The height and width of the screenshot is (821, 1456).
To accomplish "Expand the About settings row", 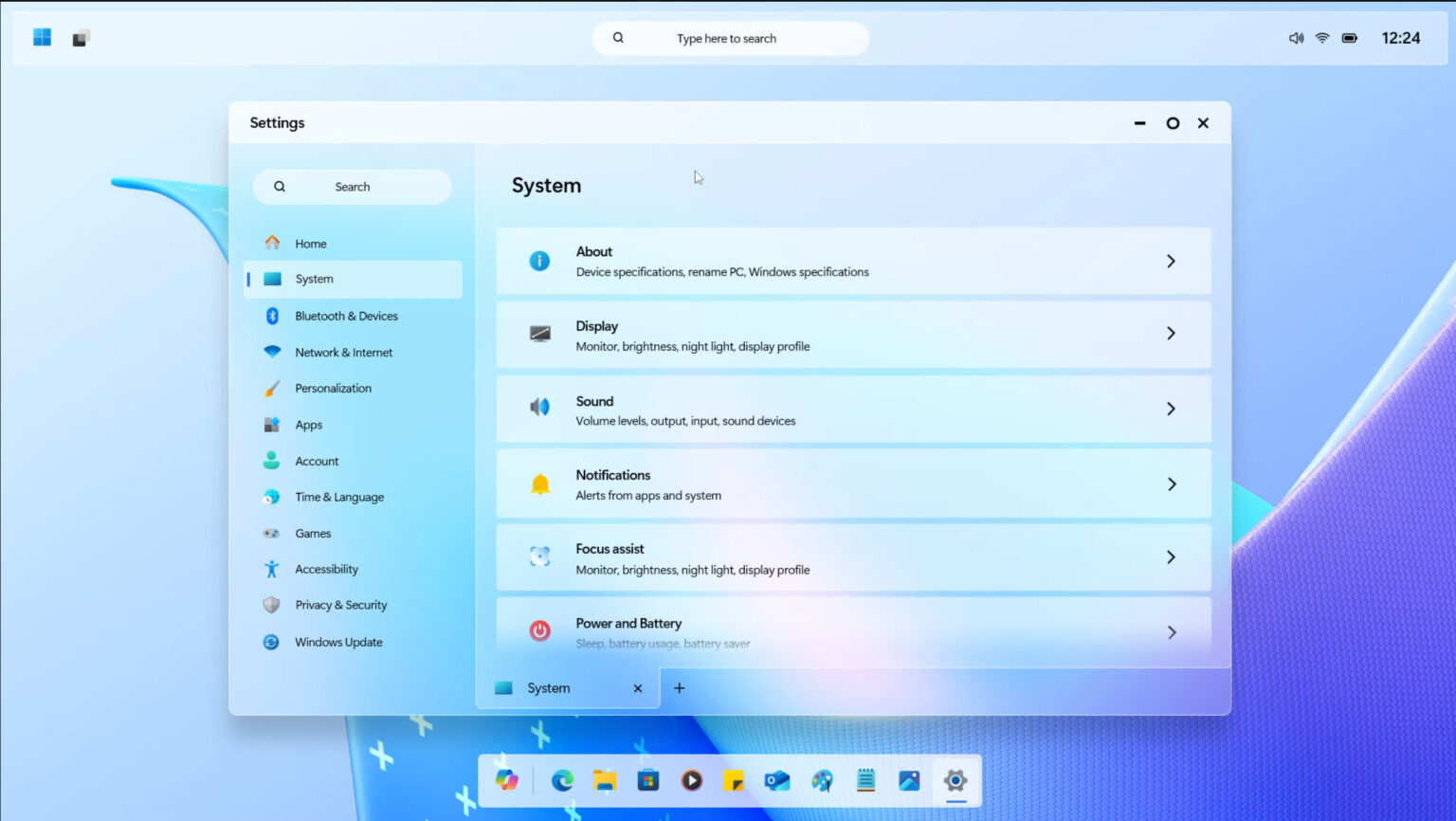I will 1172,261.
